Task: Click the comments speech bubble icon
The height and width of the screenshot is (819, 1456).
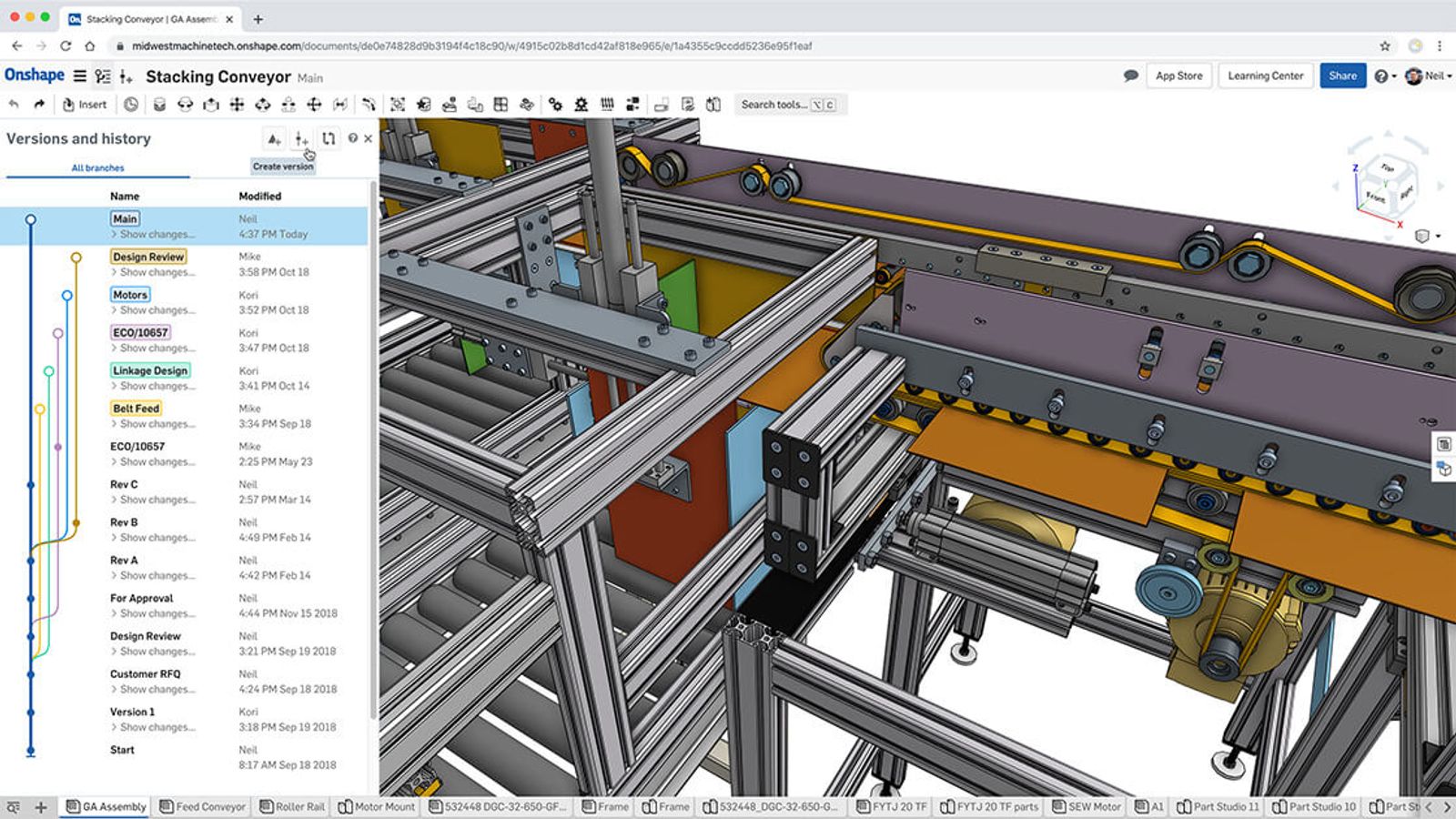Action: point(1130,76)
